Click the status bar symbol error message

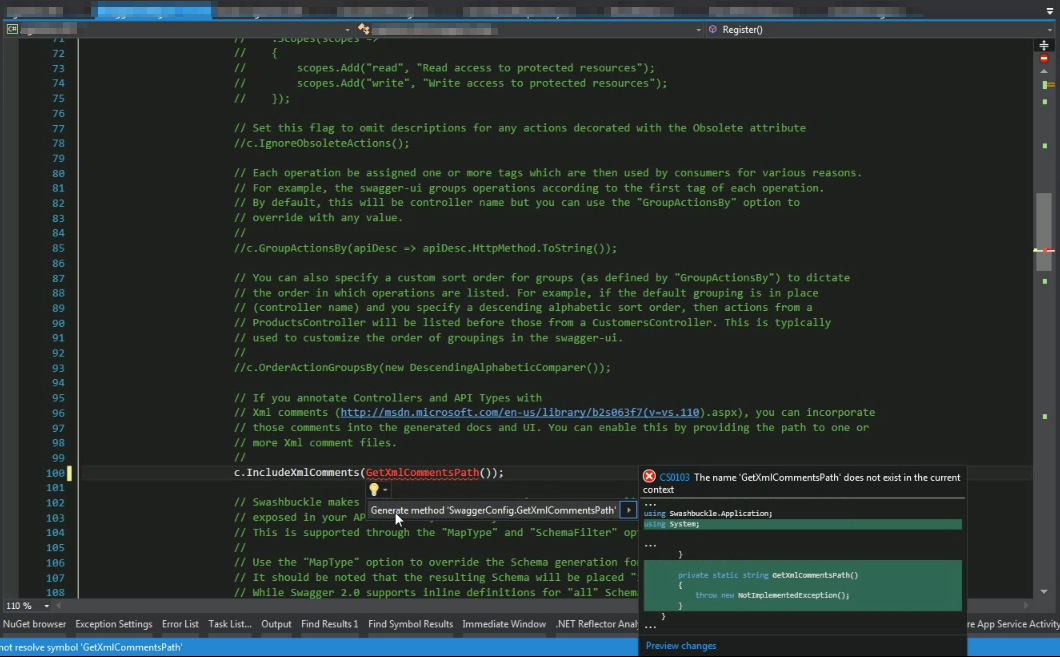click(x=91, y=647)
